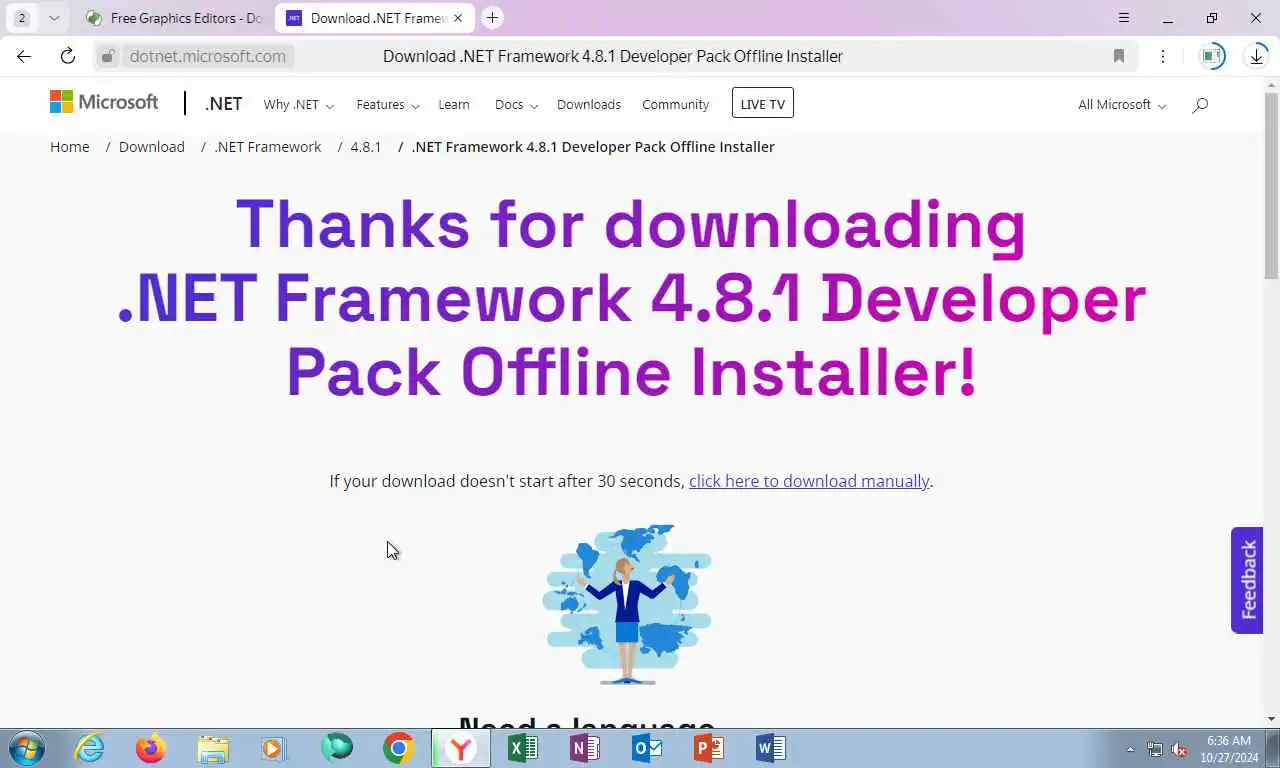Expand the All Microsoft dropdown
This screenshot has height=768, width=1280.
tap(1122, 104)
